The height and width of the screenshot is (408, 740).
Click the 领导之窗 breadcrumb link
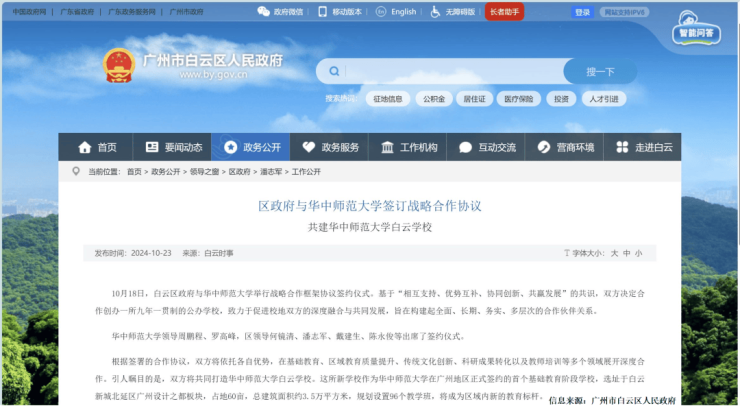(x=204, y=172)
